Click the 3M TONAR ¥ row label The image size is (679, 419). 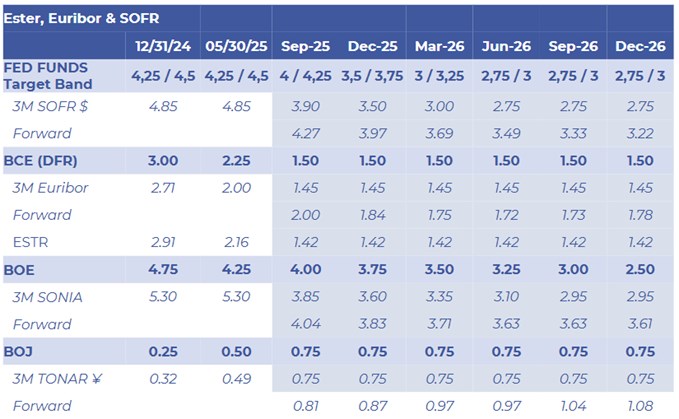[54, 378]
